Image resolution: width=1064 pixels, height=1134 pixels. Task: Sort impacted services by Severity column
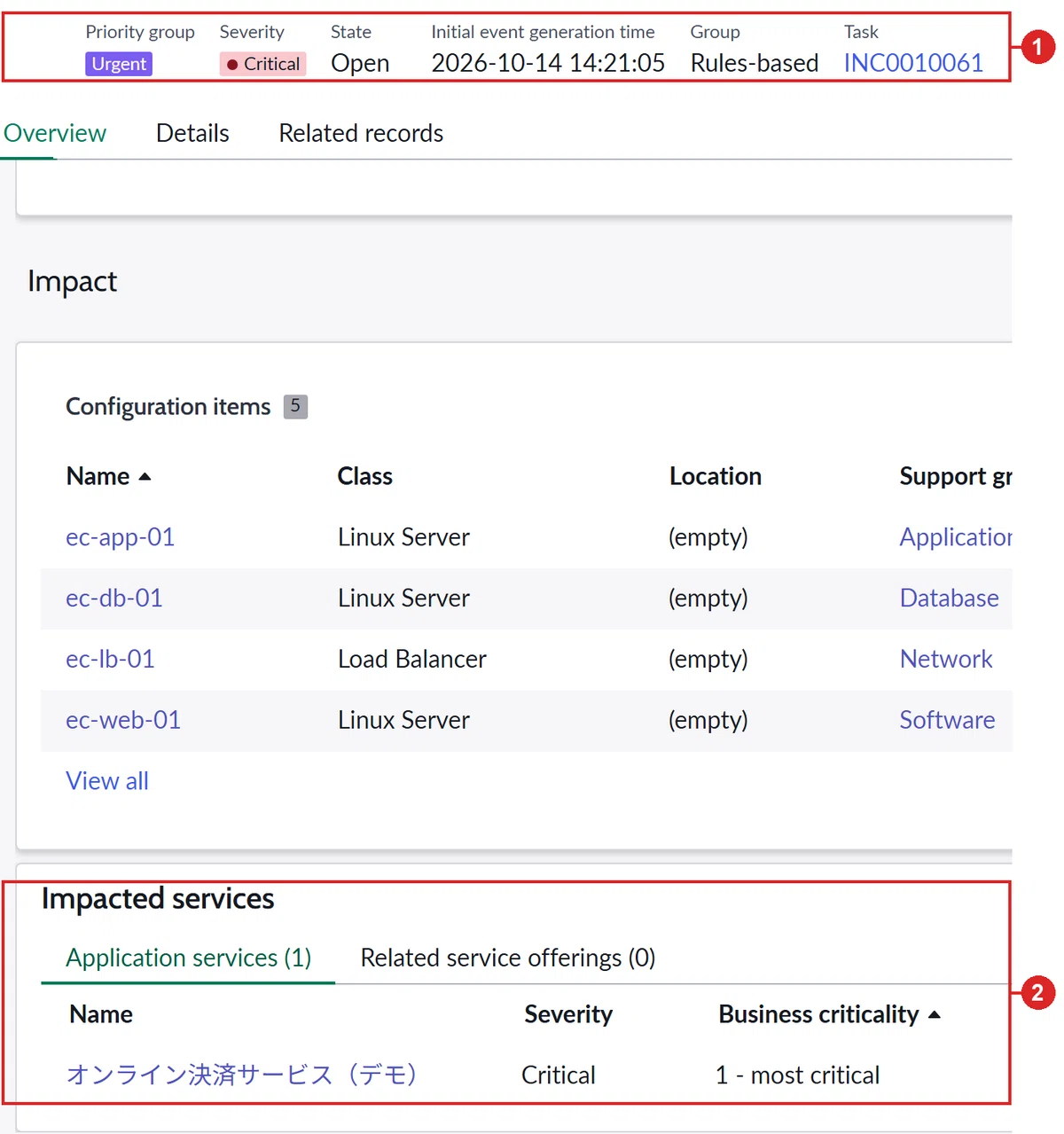point(568,1014)
